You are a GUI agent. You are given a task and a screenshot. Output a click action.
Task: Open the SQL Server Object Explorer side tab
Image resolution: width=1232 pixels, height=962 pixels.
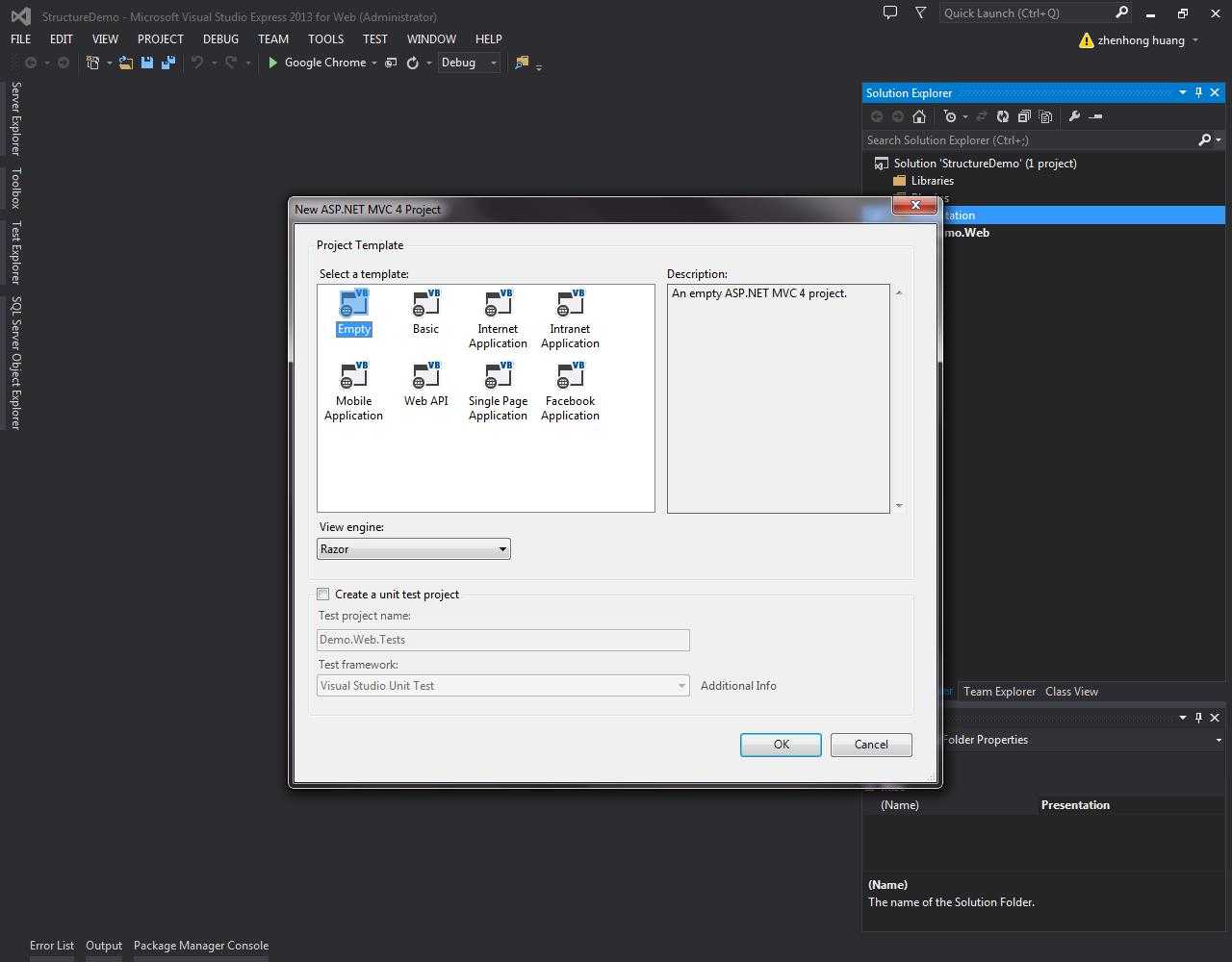point(15,363)
